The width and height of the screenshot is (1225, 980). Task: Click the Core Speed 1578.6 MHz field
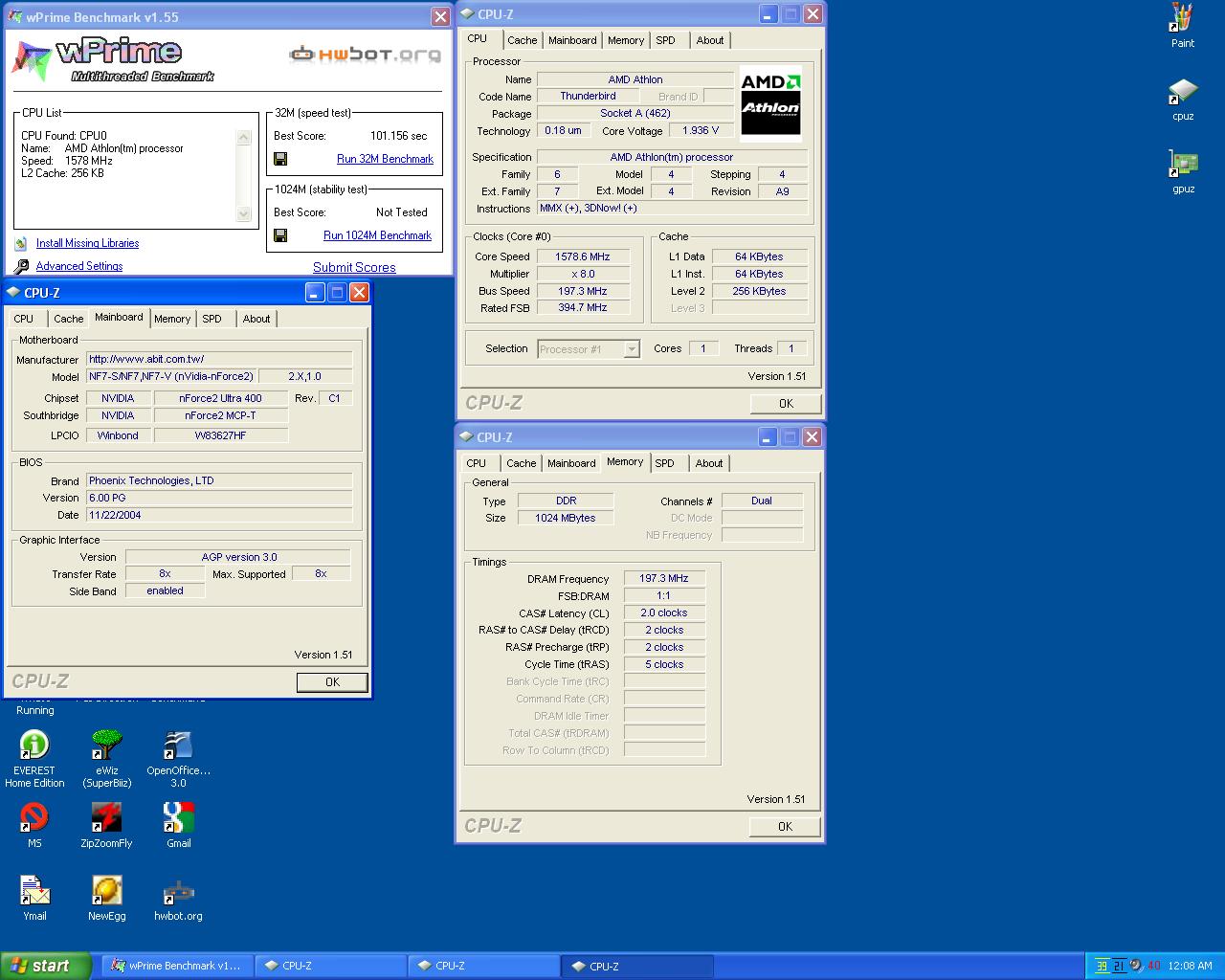[x=583, y=256]
